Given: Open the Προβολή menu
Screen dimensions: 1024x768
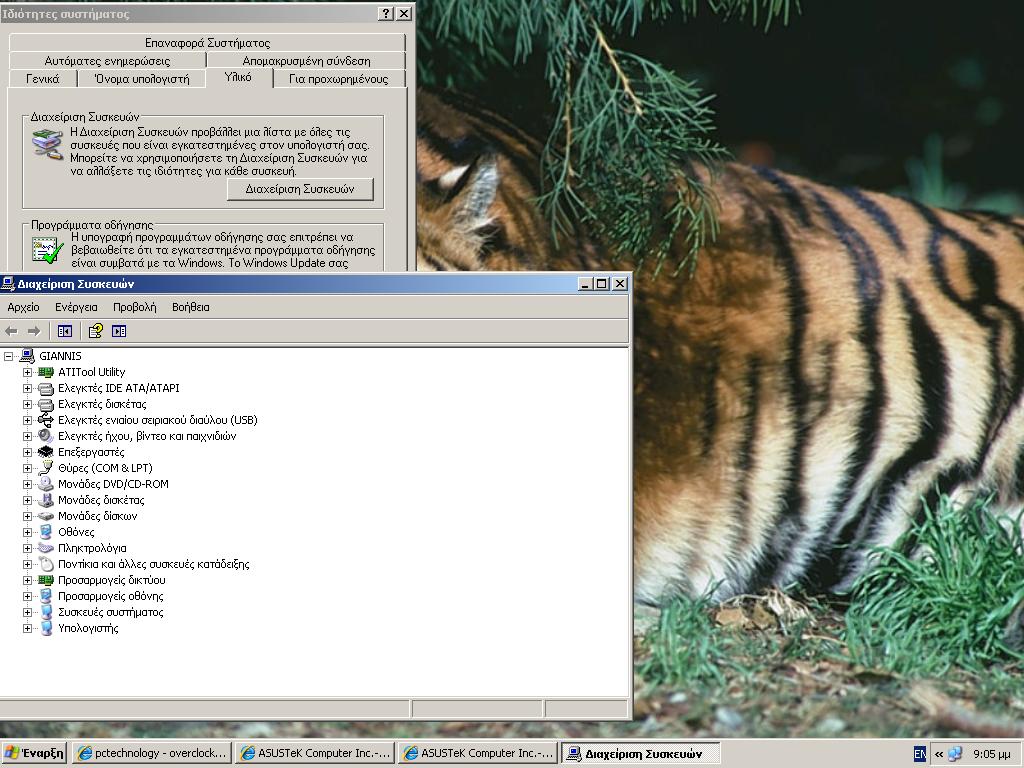Looking at the screenshot, I should [134, 307].
